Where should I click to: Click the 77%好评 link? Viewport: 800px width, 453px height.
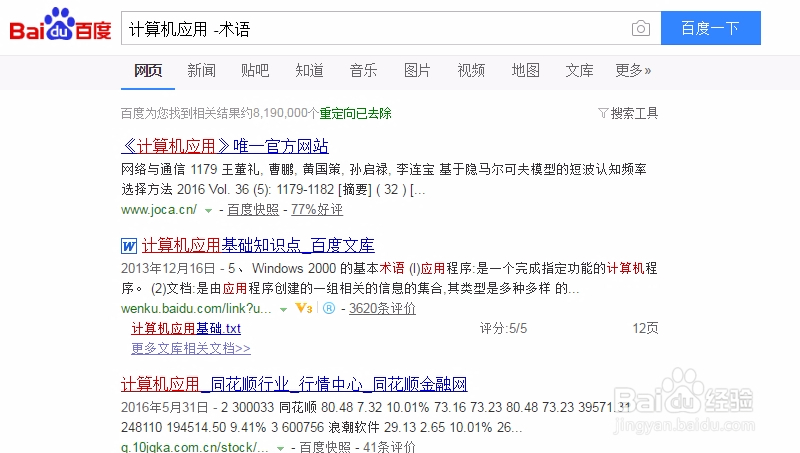317,210
